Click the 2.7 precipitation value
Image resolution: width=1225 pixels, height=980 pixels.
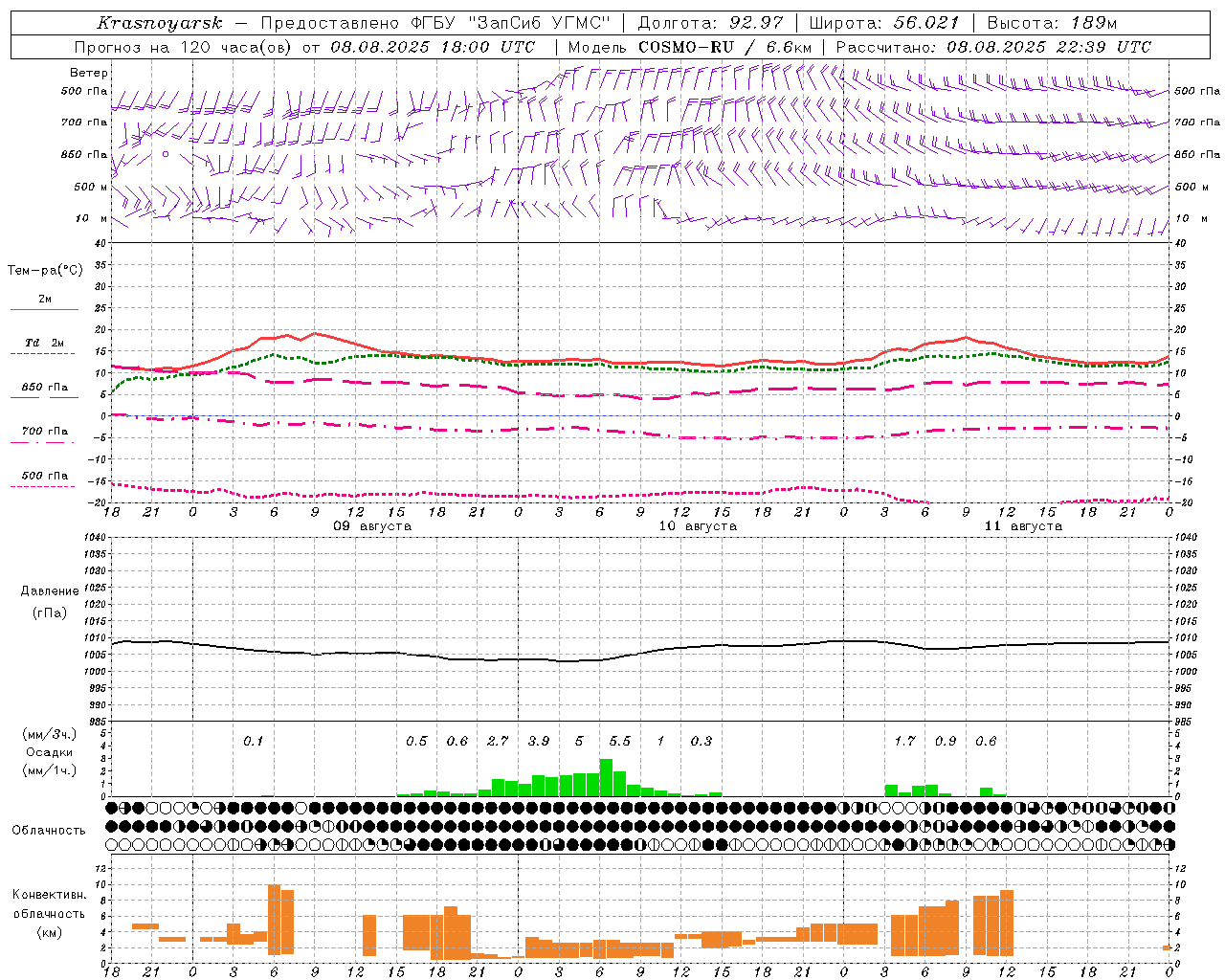point(498,742)
